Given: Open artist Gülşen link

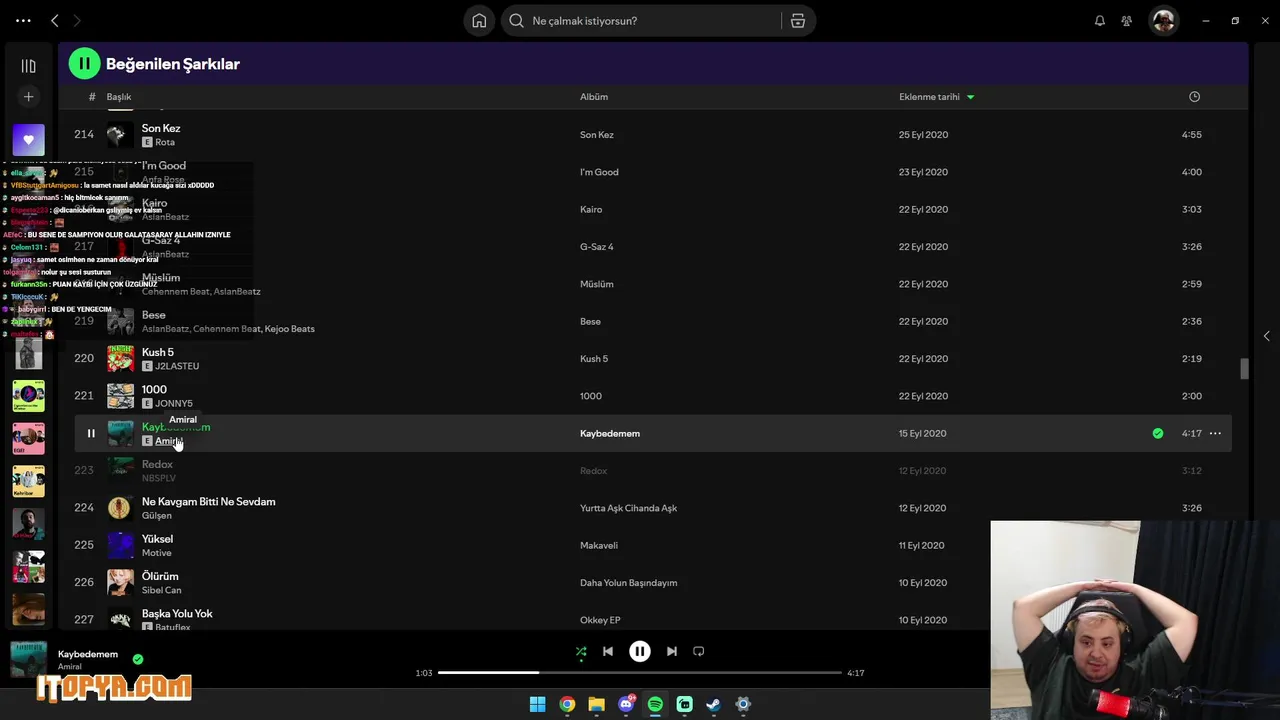Looking at the screenshot, I should (x=157, y=516).
